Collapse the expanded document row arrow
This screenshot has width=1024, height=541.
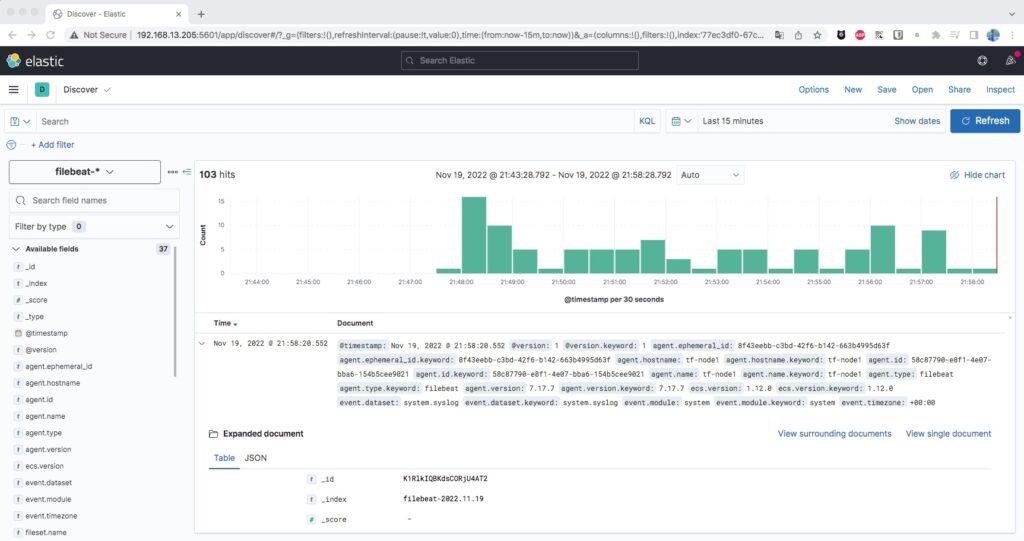pos(202,344)
